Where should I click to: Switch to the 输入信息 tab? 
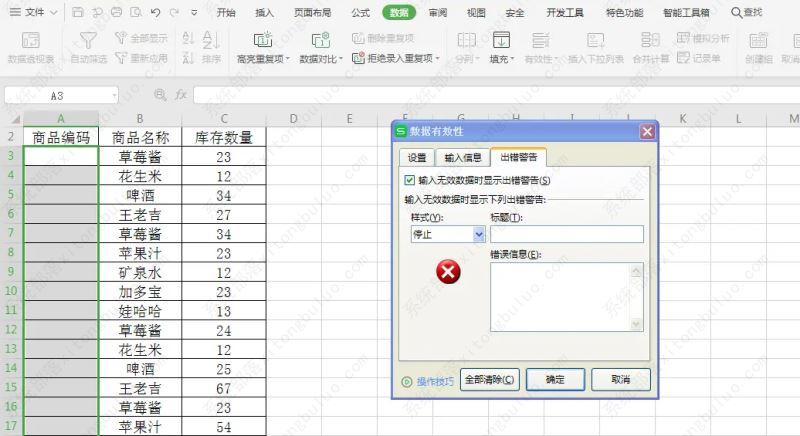tap(463, 157)
